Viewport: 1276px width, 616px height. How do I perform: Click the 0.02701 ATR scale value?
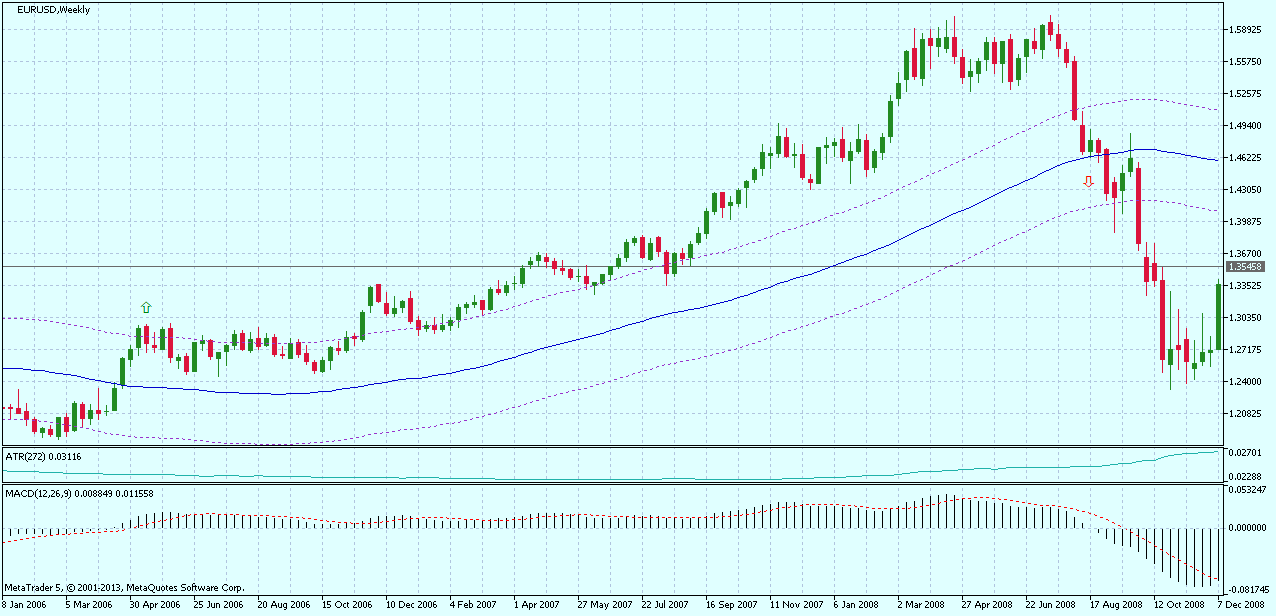click(1246, 454)
